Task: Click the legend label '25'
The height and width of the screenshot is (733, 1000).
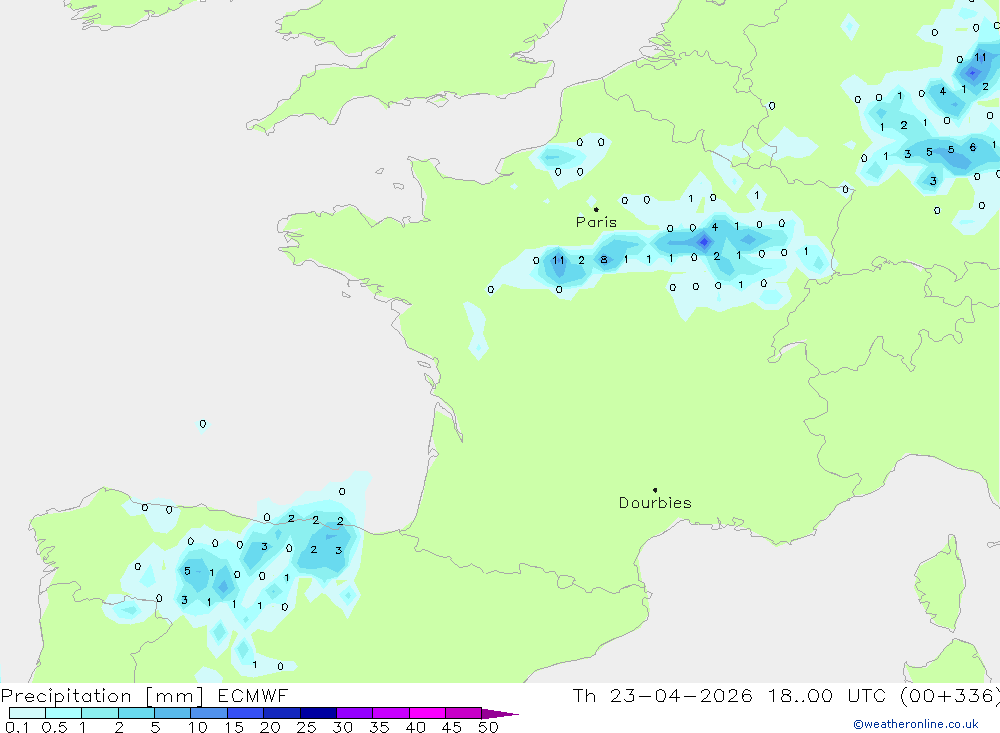Action: pos(306,727)
